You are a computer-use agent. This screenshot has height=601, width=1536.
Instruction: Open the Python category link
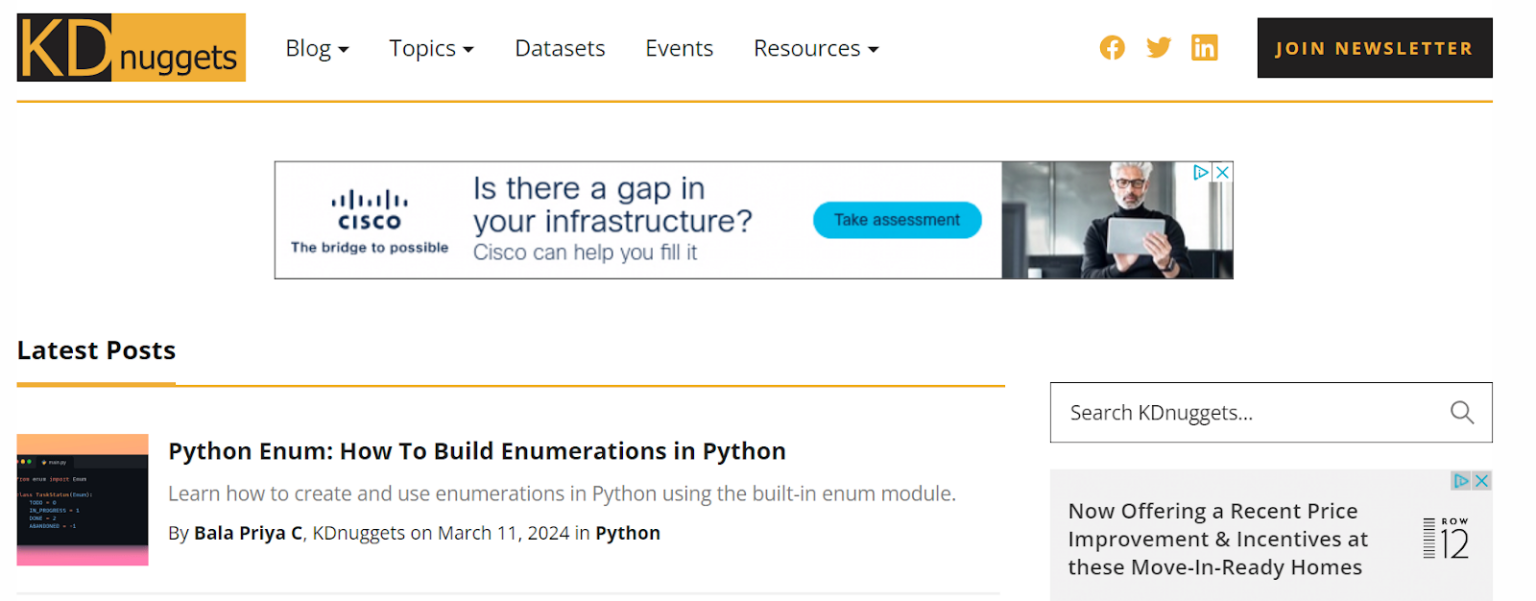click(x=628, y=533)
